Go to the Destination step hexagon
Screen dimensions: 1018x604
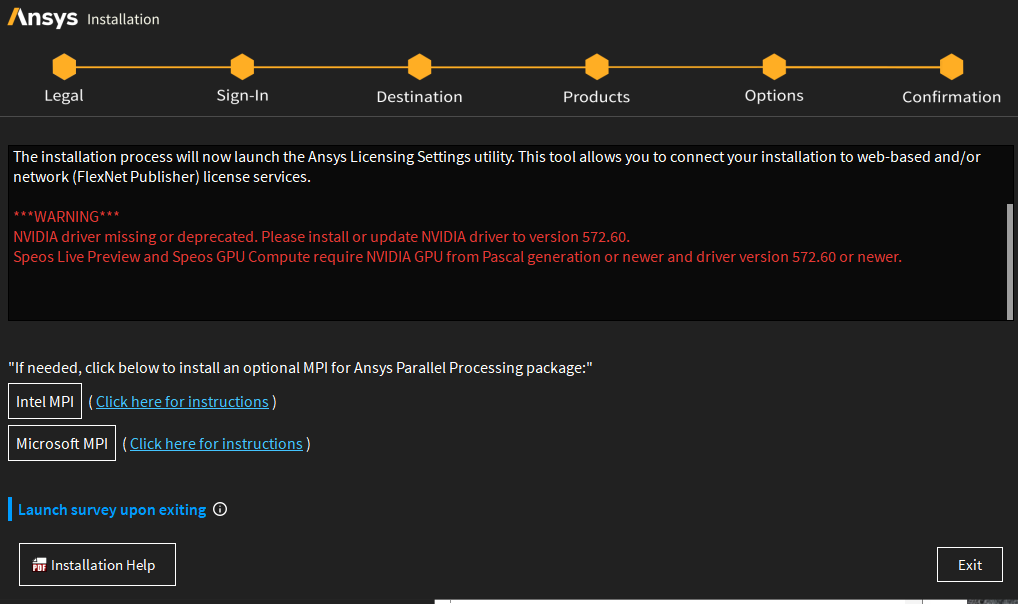419,67
